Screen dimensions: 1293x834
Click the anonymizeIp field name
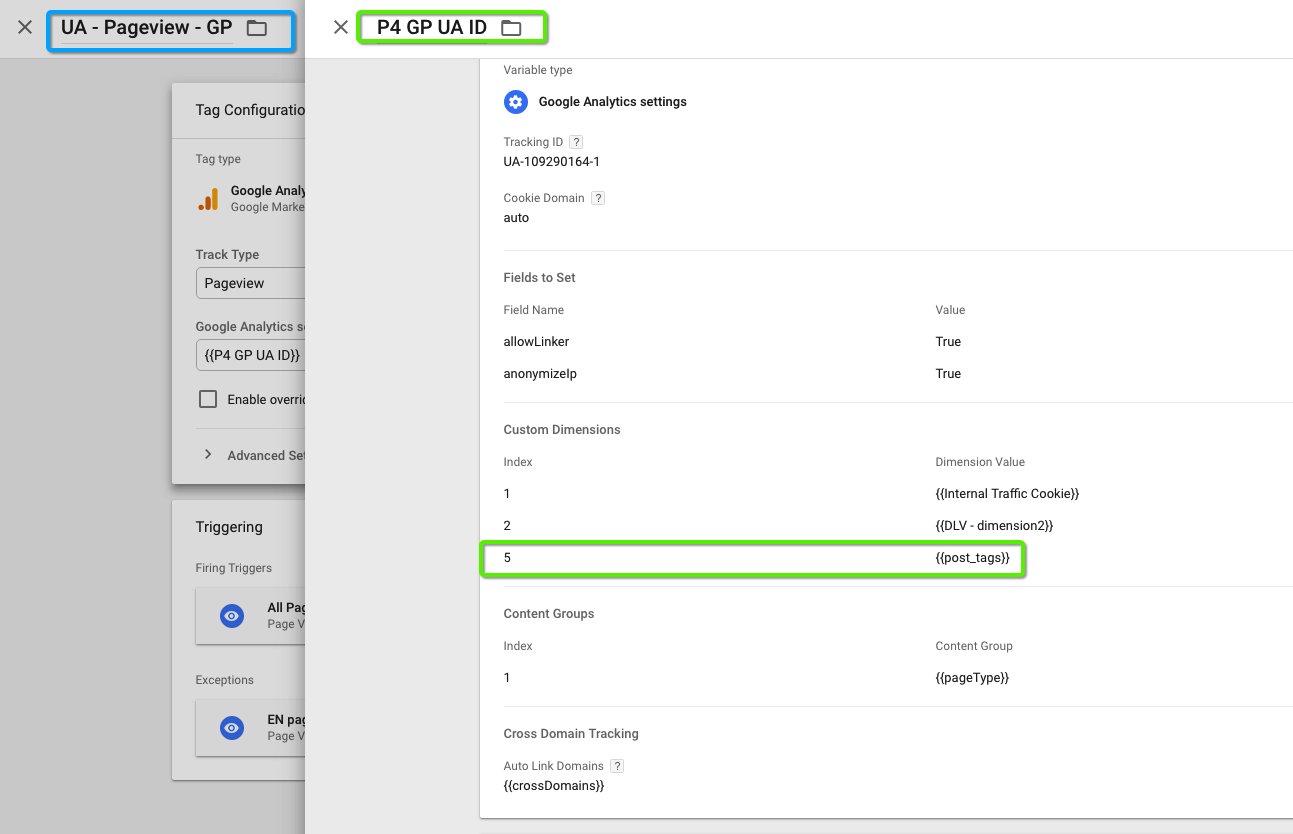540,374
